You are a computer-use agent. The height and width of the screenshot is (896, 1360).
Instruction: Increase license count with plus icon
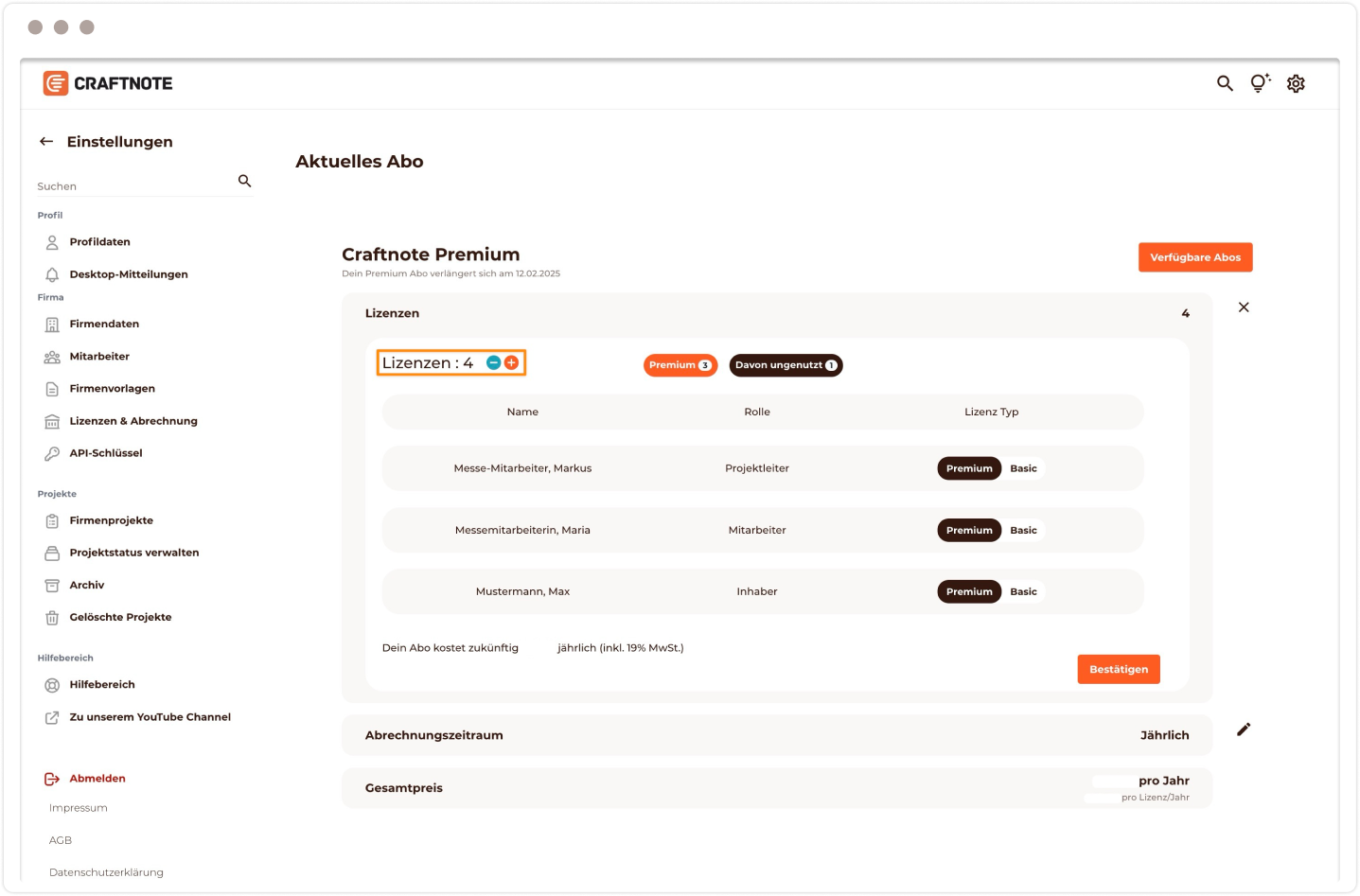coord(511,363)
